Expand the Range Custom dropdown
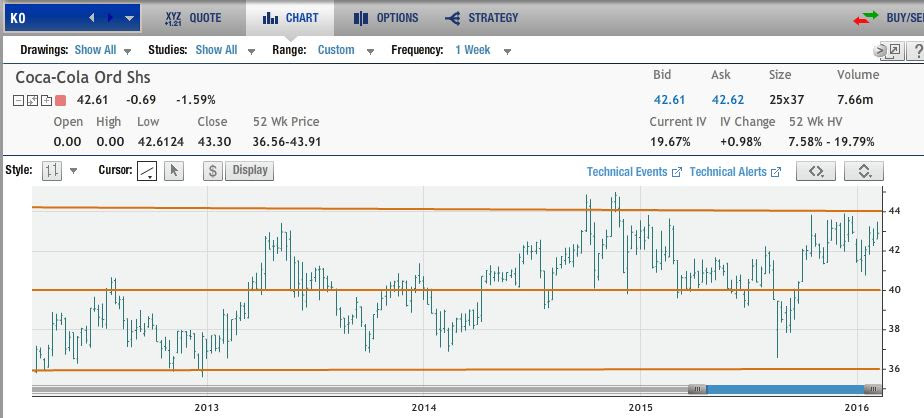The image size is (924, 418). [x=343, y=50]
